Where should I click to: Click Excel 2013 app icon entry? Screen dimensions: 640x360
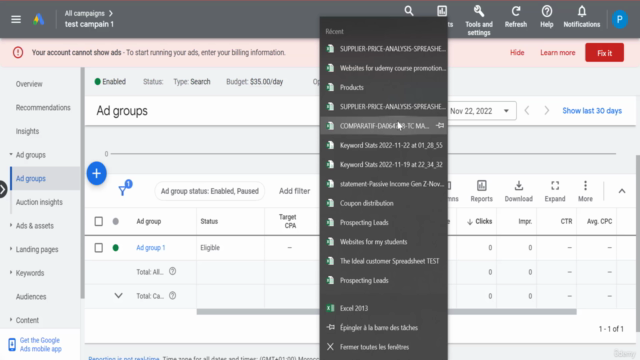click(x=330, y=308)
